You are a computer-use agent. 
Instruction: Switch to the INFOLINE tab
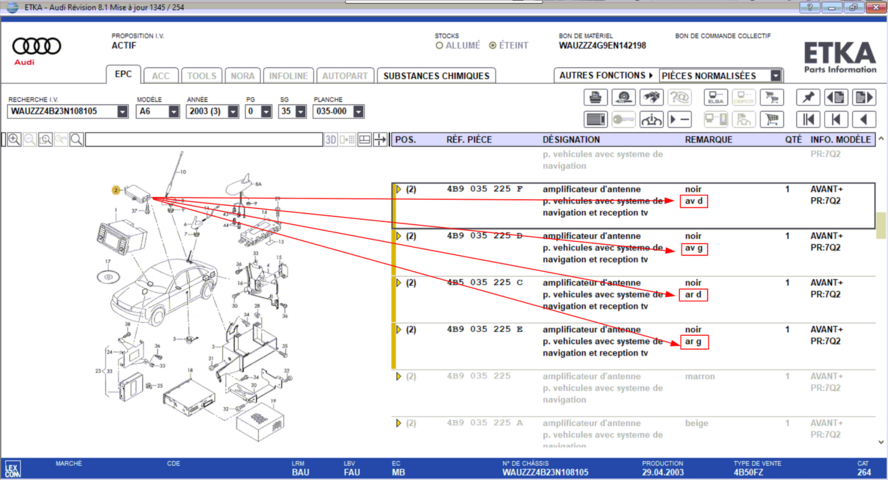[x=288, y=76]
